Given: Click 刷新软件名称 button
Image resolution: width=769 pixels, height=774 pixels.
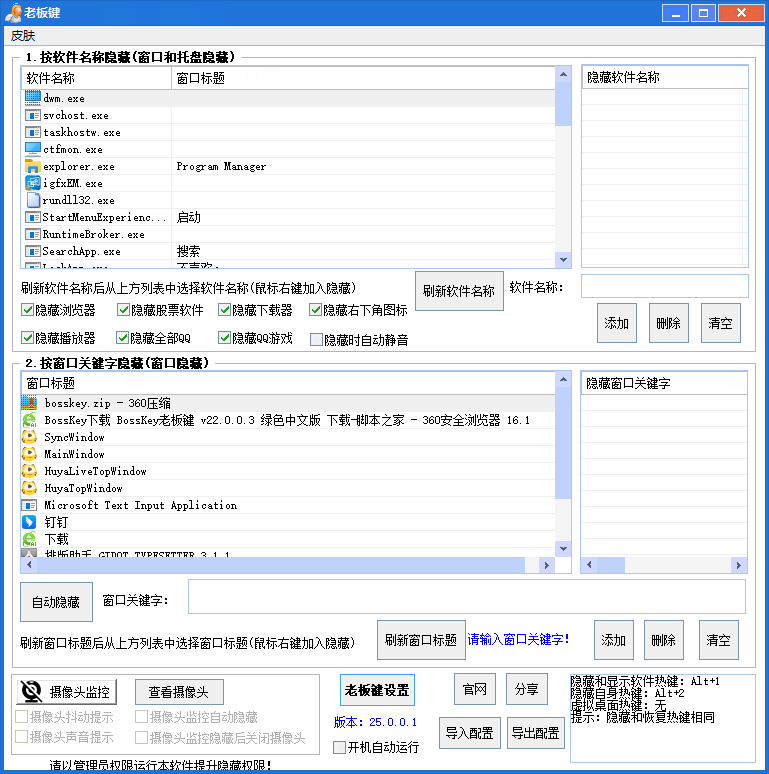Looking at the screenshot, I should [x=459, y=291].
